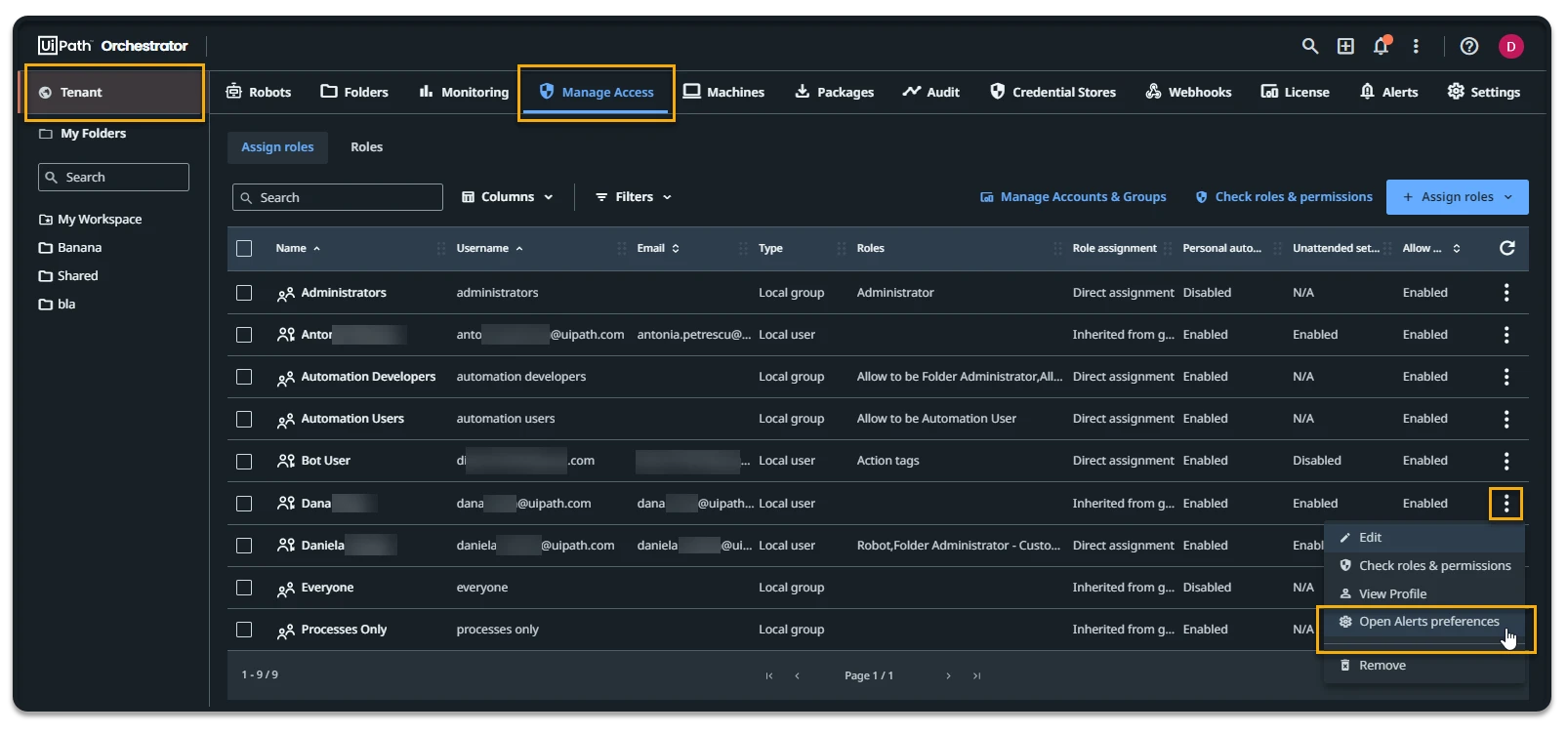Sort the table by Email column
Viewport: 1568px width, 734px height.
click(658, 248)
